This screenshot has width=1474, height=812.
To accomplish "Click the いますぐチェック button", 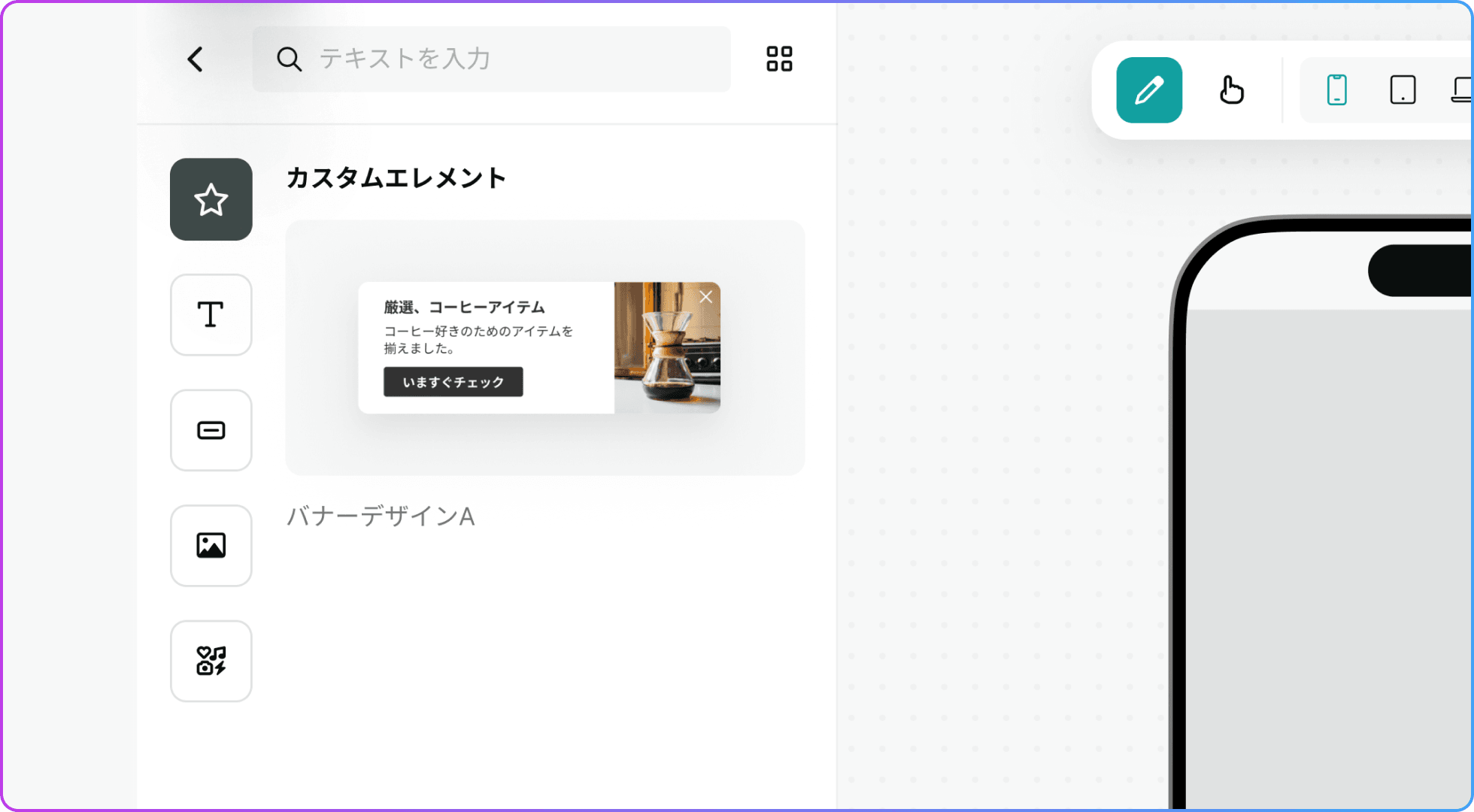I will point(453,382).
